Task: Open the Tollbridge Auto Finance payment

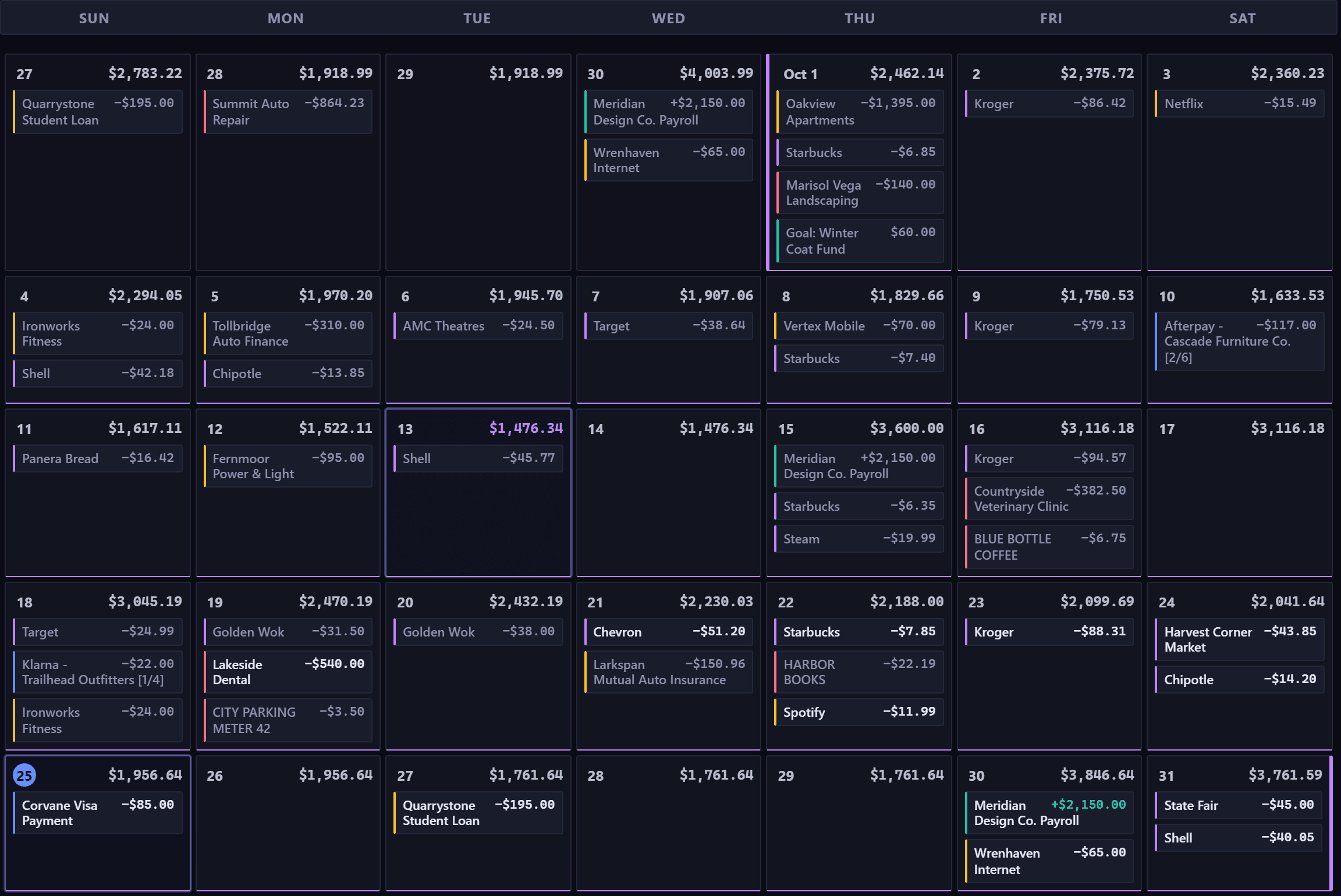Action: 288,333
